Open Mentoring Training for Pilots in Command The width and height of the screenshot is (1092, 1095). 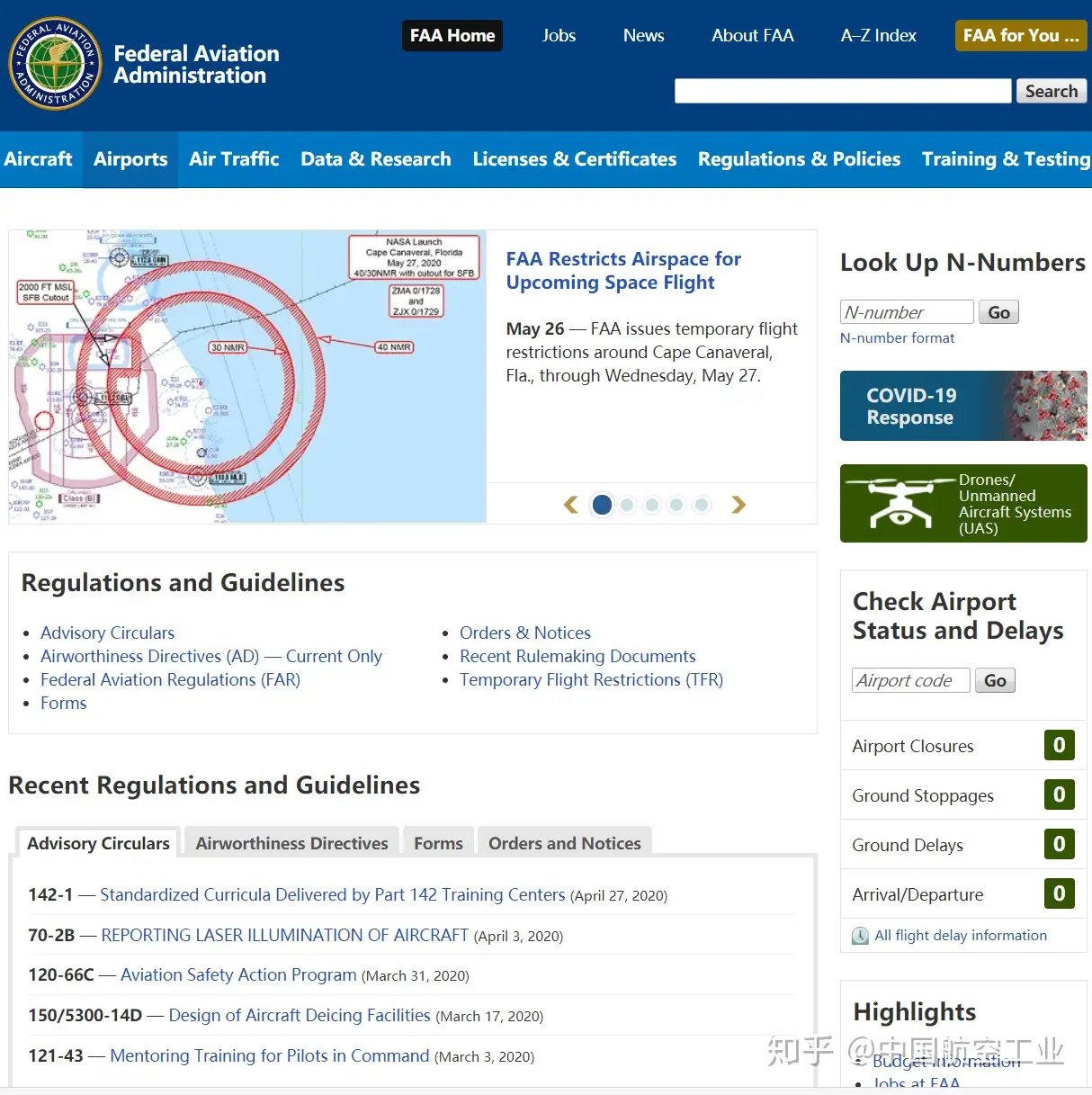(269, 1055)
